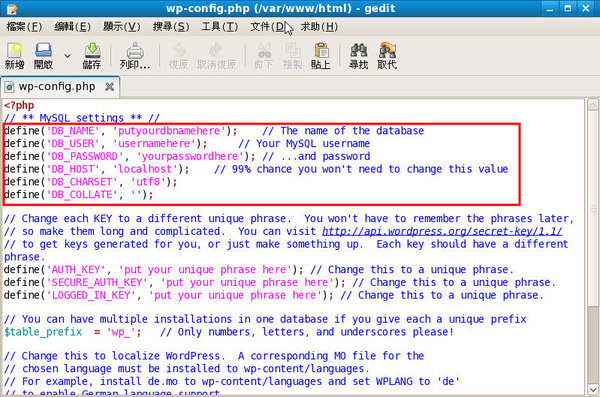Click the file icon on the wp-config.php tab

(x=9, y=87)
